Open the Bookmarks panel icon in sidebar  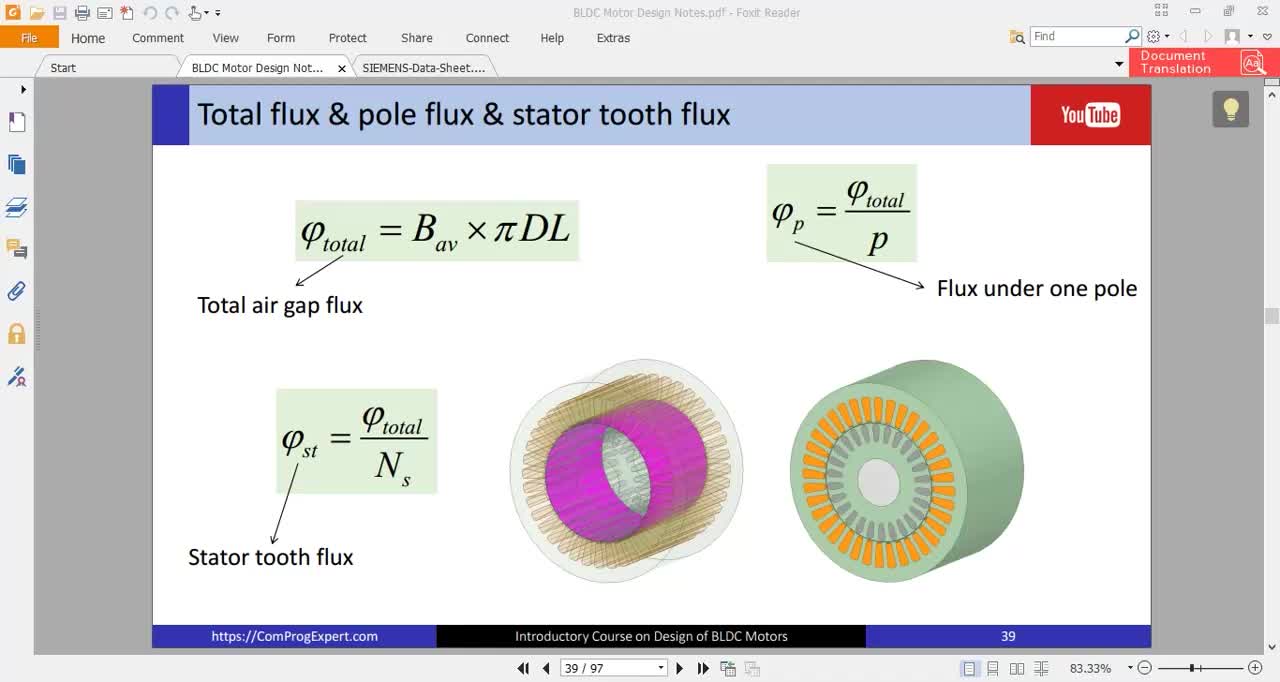coord(17,122)
